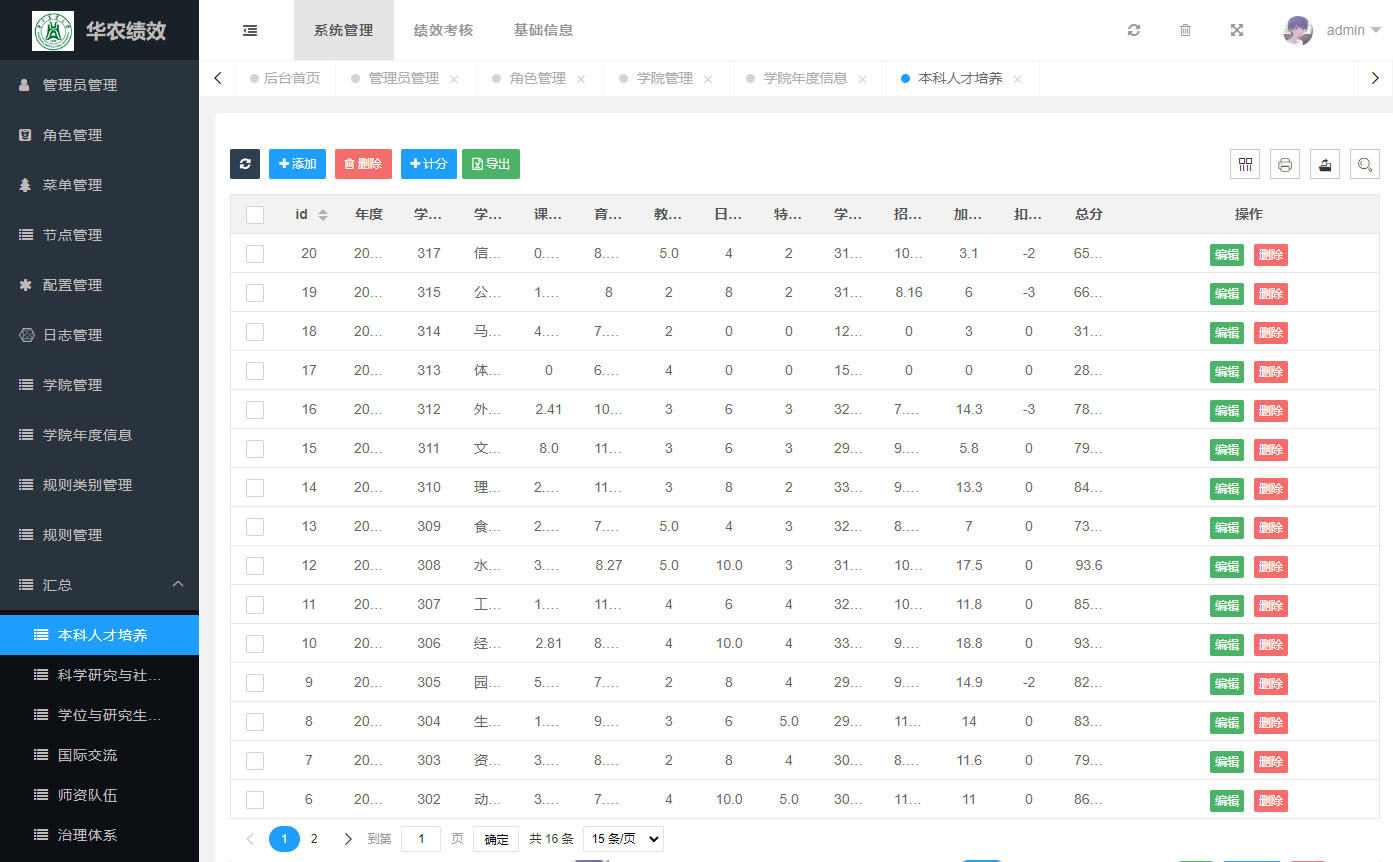Open search using the magnifier icon

pos(1364,165)
